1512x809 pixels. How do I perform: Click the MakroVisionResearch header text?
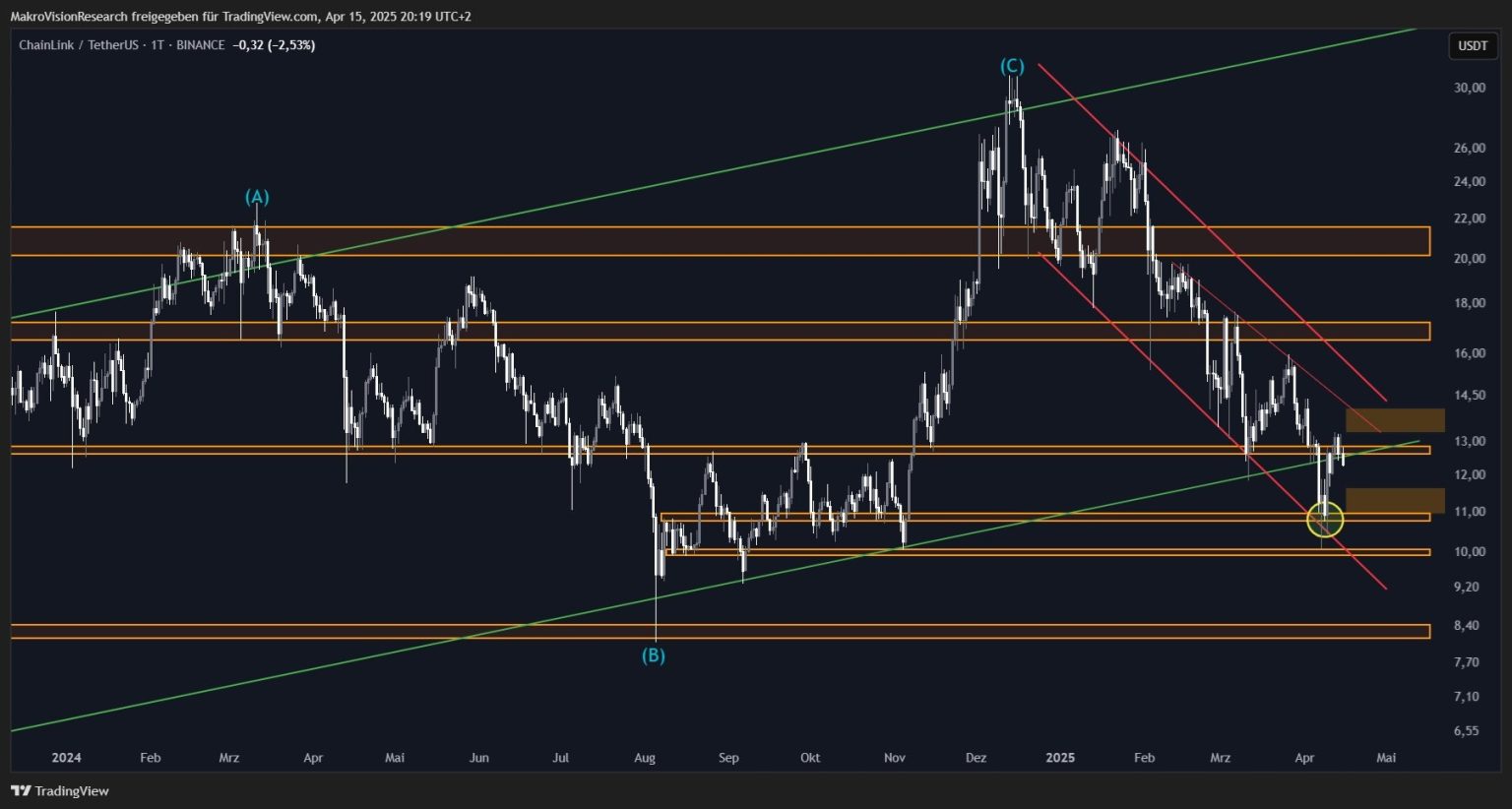[x=69, y=17]
